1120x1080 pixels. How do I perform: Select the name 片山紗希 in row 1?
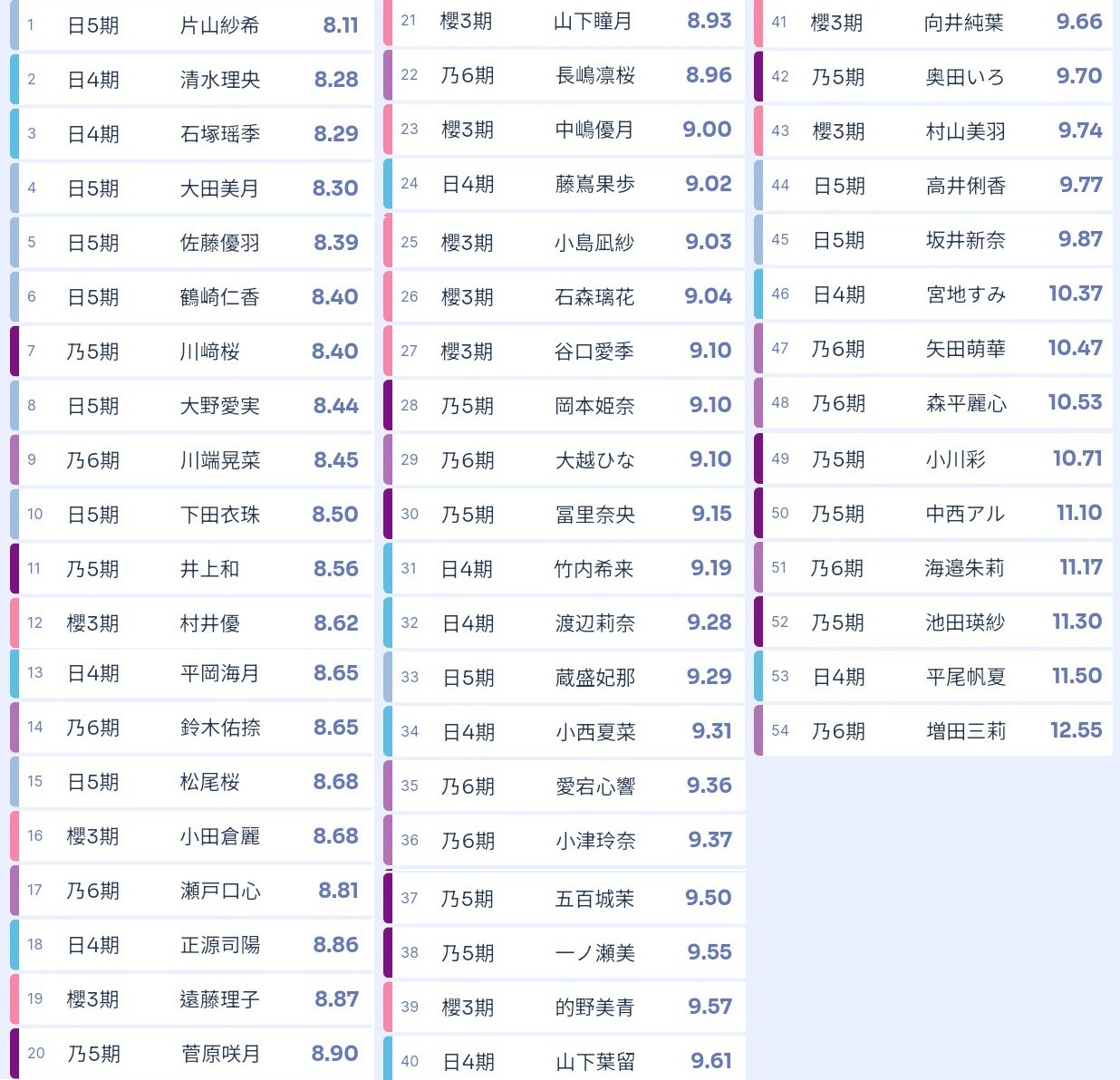(x=219, y=25)
